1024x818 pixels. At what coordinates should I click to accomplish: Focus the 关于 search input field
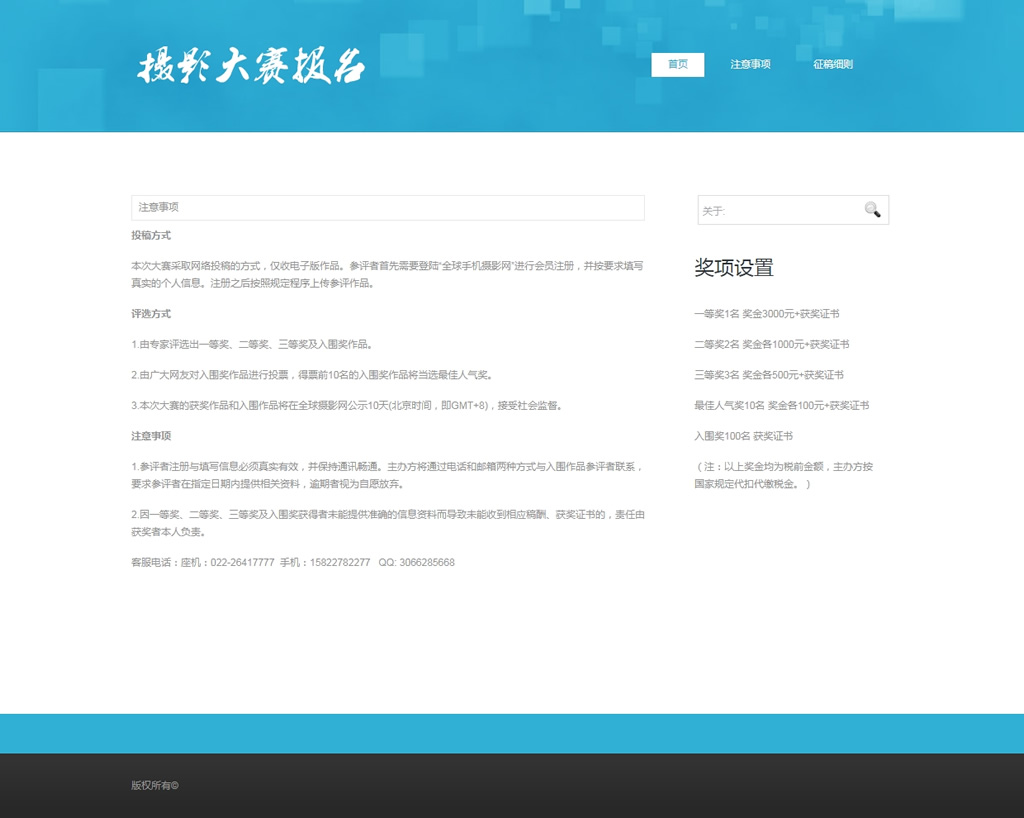778,211
